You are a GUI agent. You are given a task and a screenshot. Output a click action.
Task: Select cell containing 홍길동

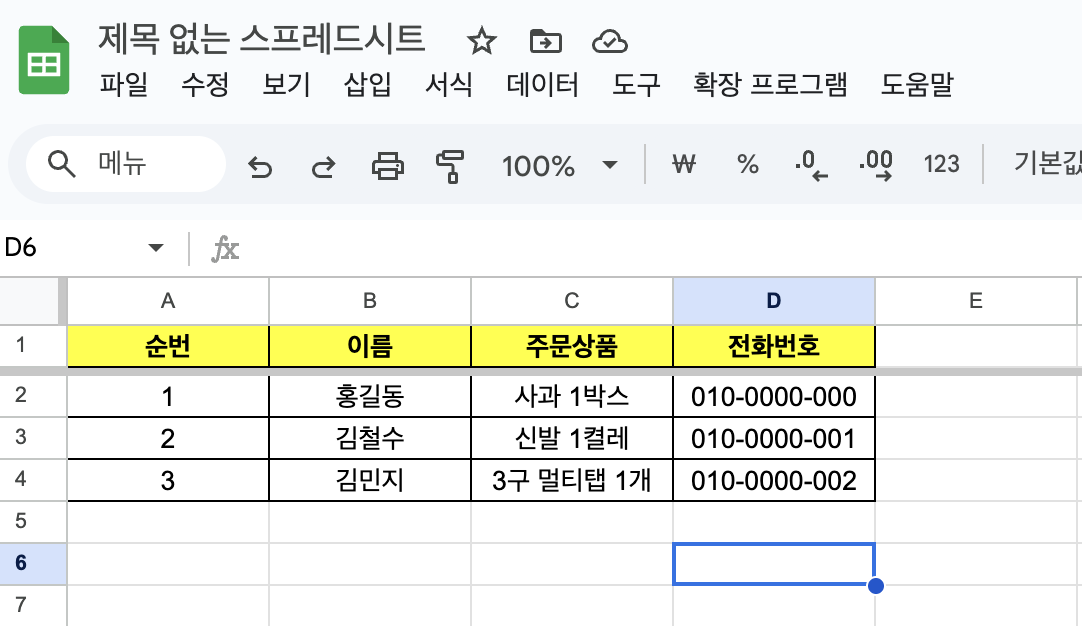(x=370, y=397)
